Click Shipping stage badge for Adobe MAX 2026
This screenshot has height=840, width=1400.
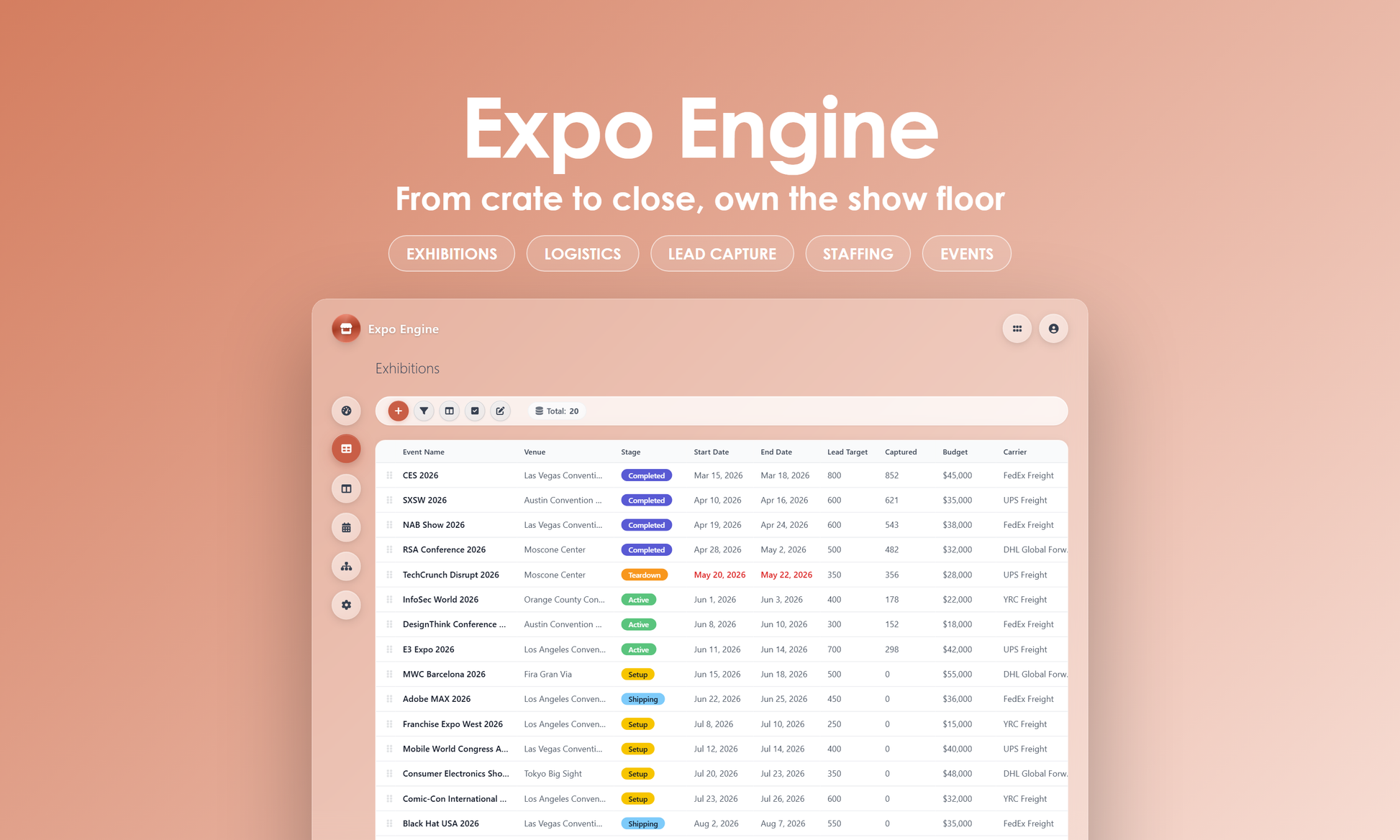(643, 699)
